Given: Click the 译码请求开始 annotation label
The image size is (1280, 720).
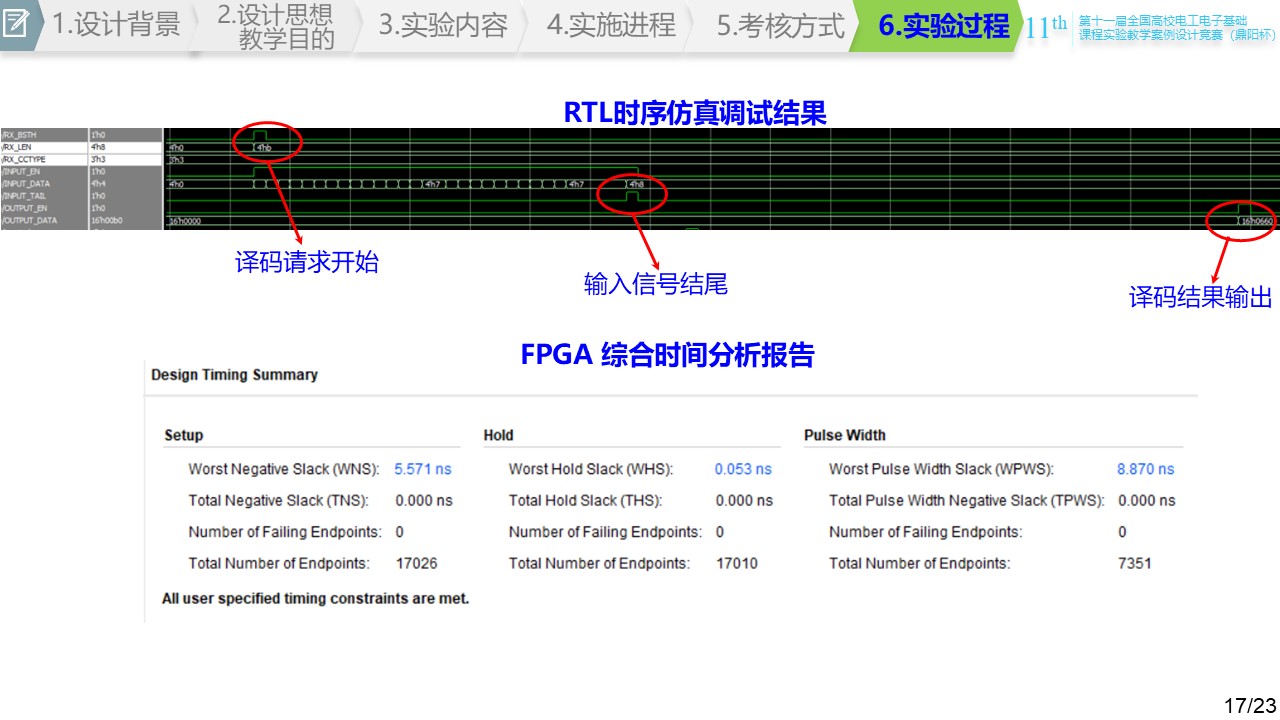Looking at the screenshot, I should (307, 263).
